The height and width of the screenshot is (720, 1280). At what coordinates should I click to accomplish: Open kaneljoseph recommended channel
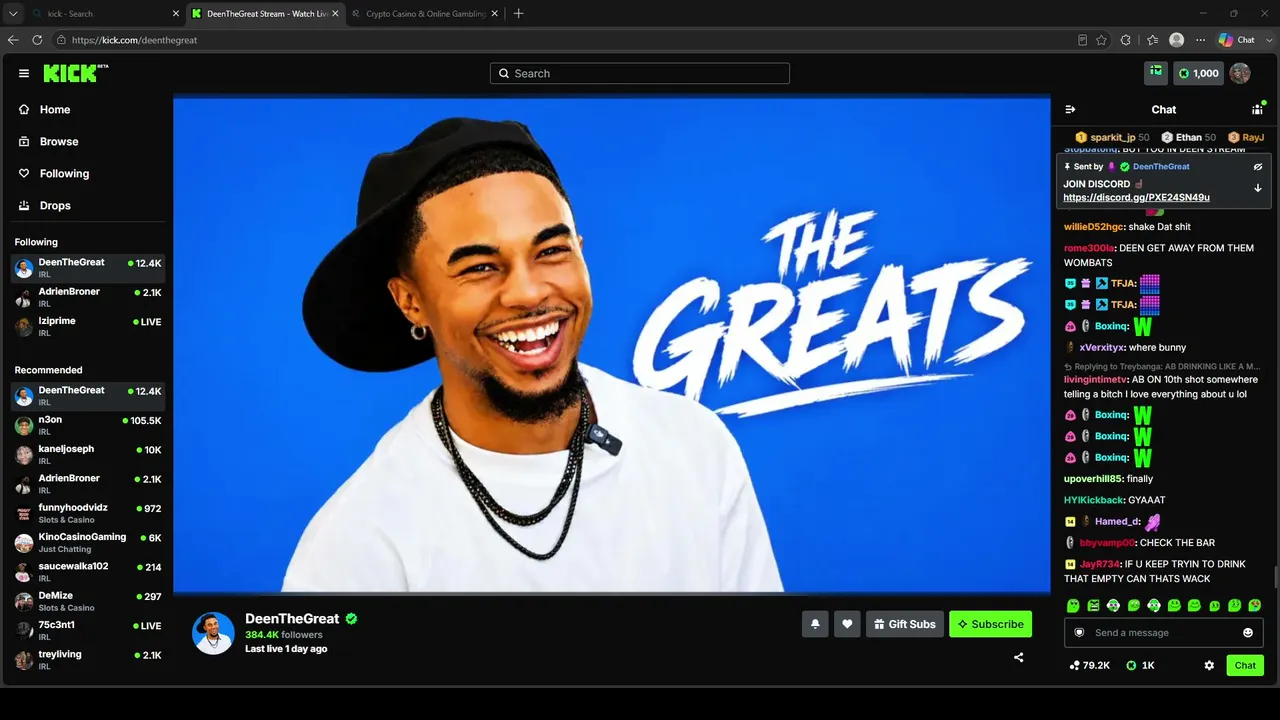click(x=88, y=455)
